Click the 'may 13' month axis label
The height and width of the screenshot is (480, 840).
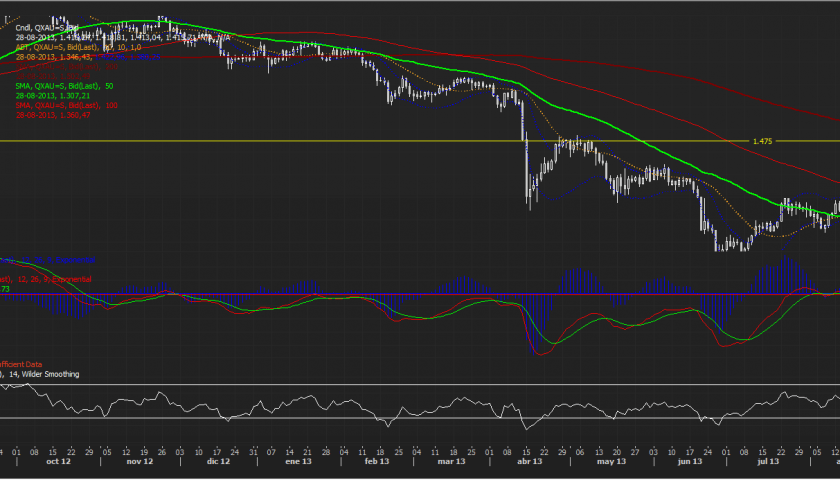[x=610, y=462]
